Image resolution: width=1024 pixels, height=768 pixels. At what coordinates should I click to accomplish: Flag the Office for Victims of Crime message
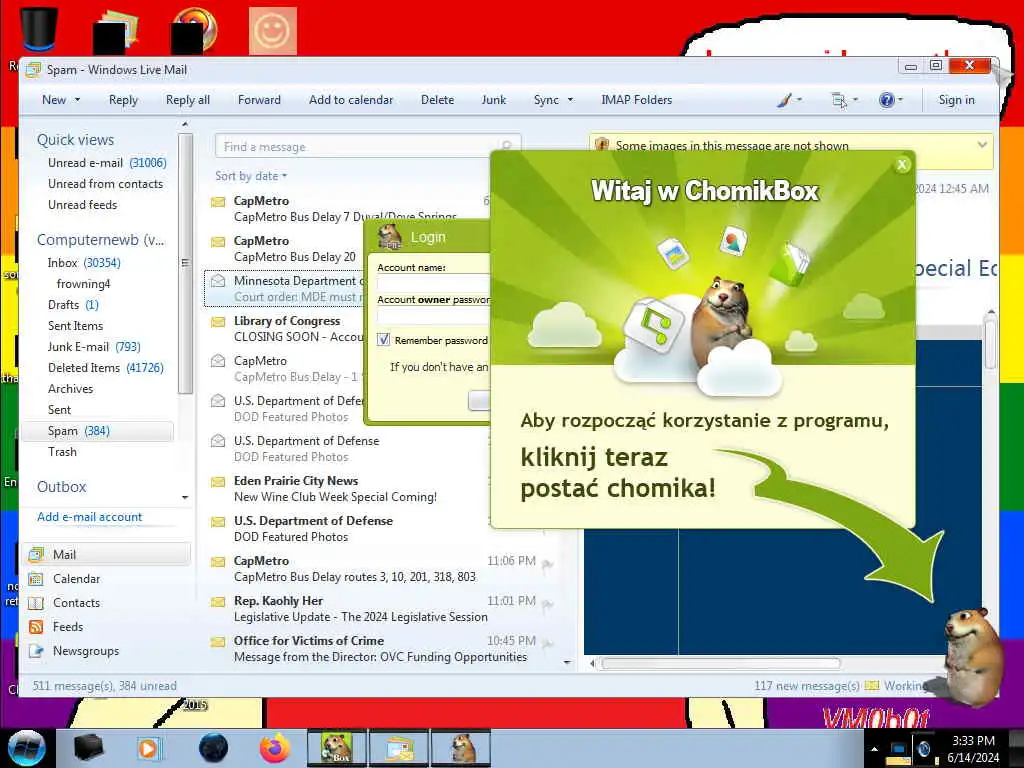[547, 645]
